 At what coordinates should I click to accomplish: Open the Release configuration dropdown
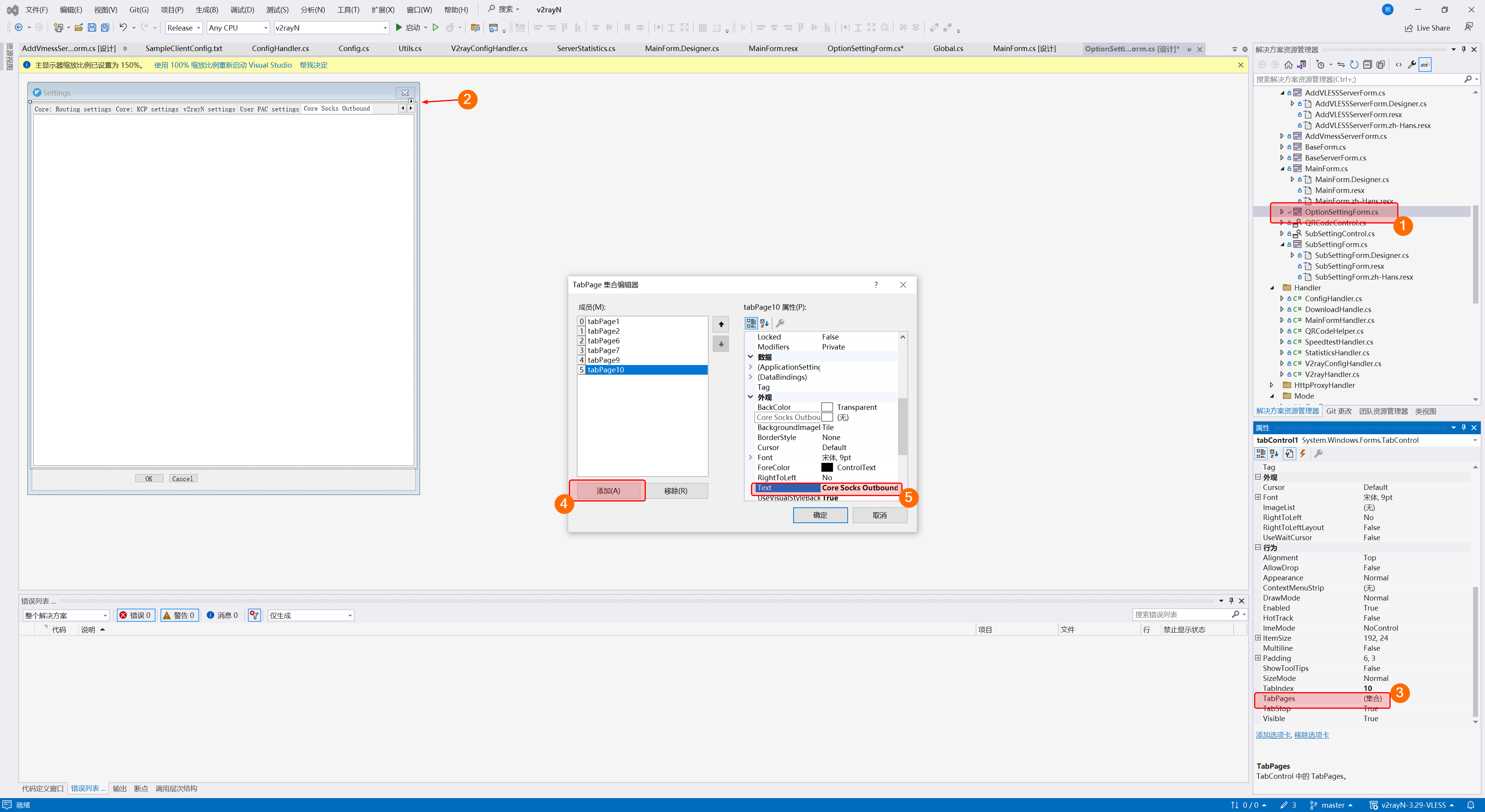click(184, 28)
